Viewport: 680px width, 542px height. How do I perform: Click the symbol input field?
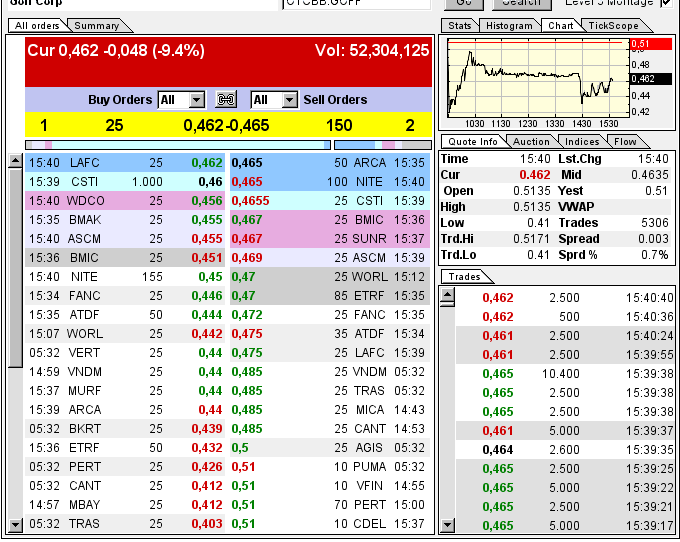pyautogui.click(x=356, y=3)
